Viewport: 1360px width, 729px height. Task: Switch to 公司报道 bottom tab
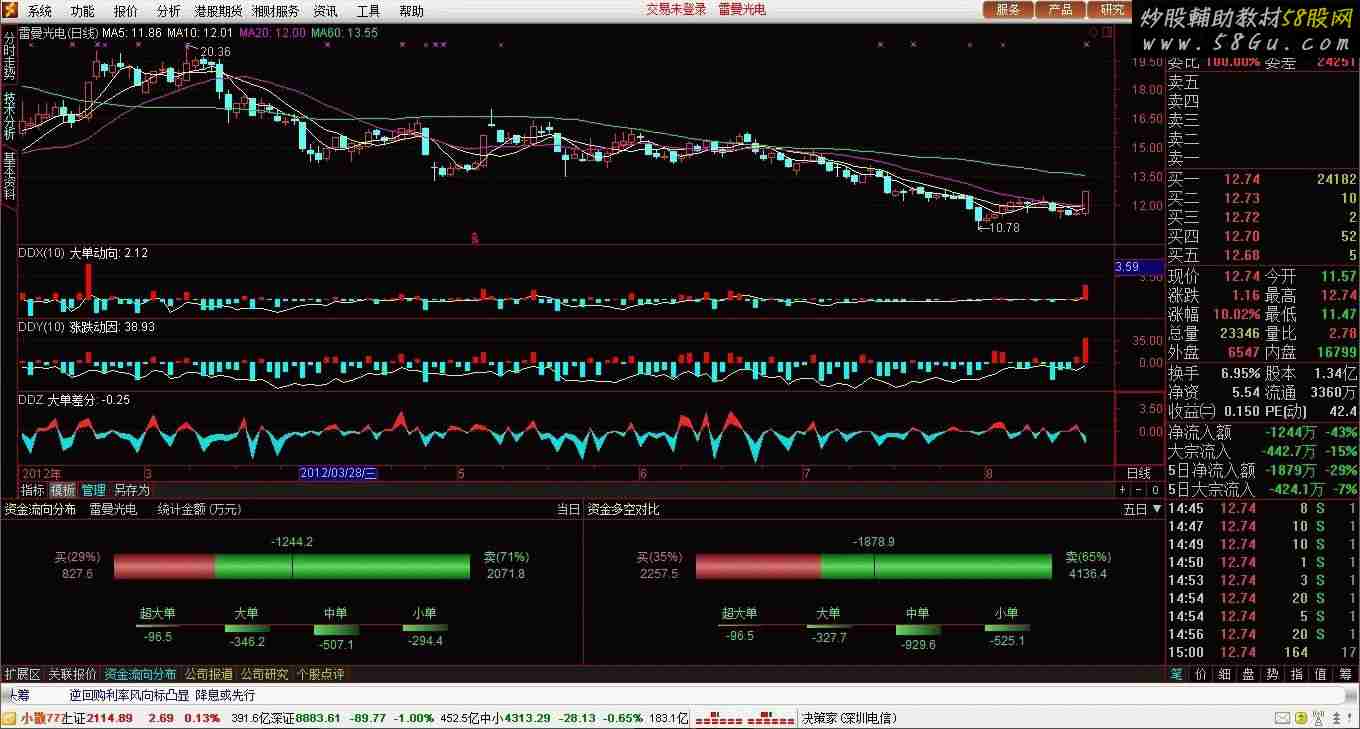pyautogui.click(x=208, y=674)
